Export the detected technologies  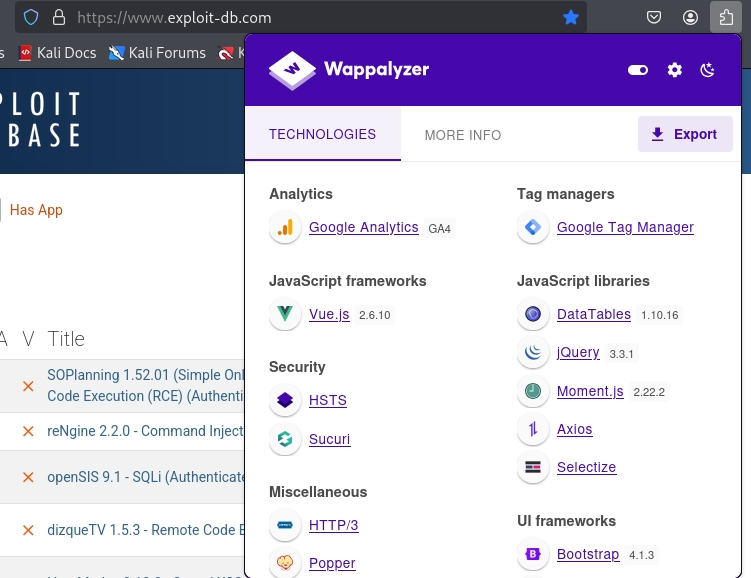pos(685,134)
